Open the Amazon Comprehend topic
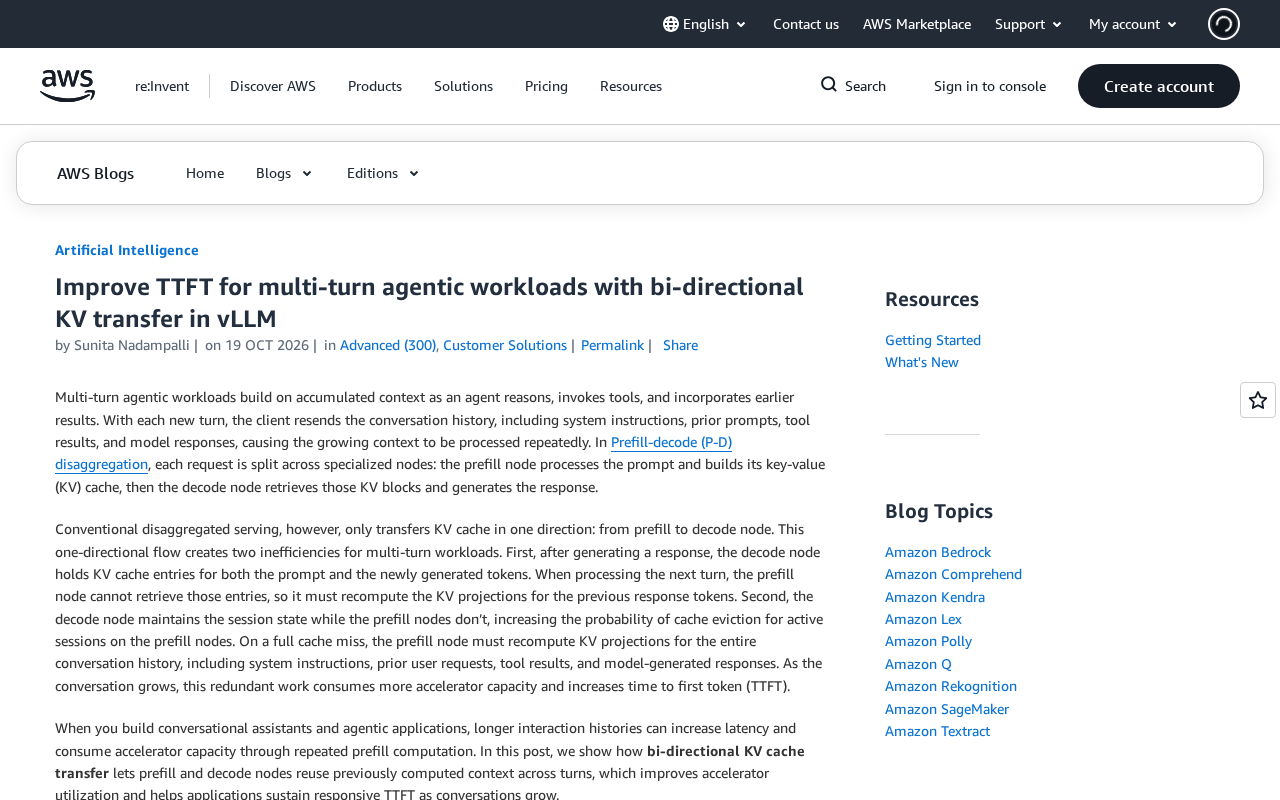The height and width of the screenshot is (800, 1280). [x=953, y=574]
